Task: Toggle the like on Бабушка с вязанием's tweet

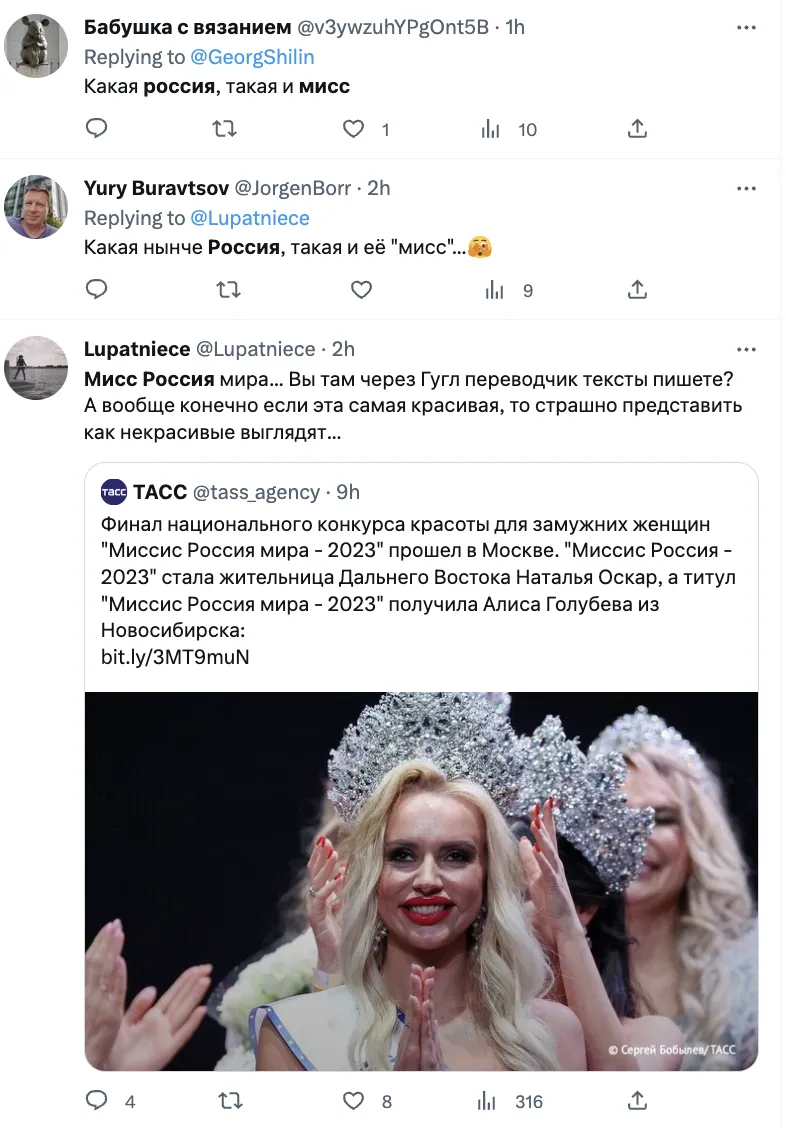Action: coord(353,129)
